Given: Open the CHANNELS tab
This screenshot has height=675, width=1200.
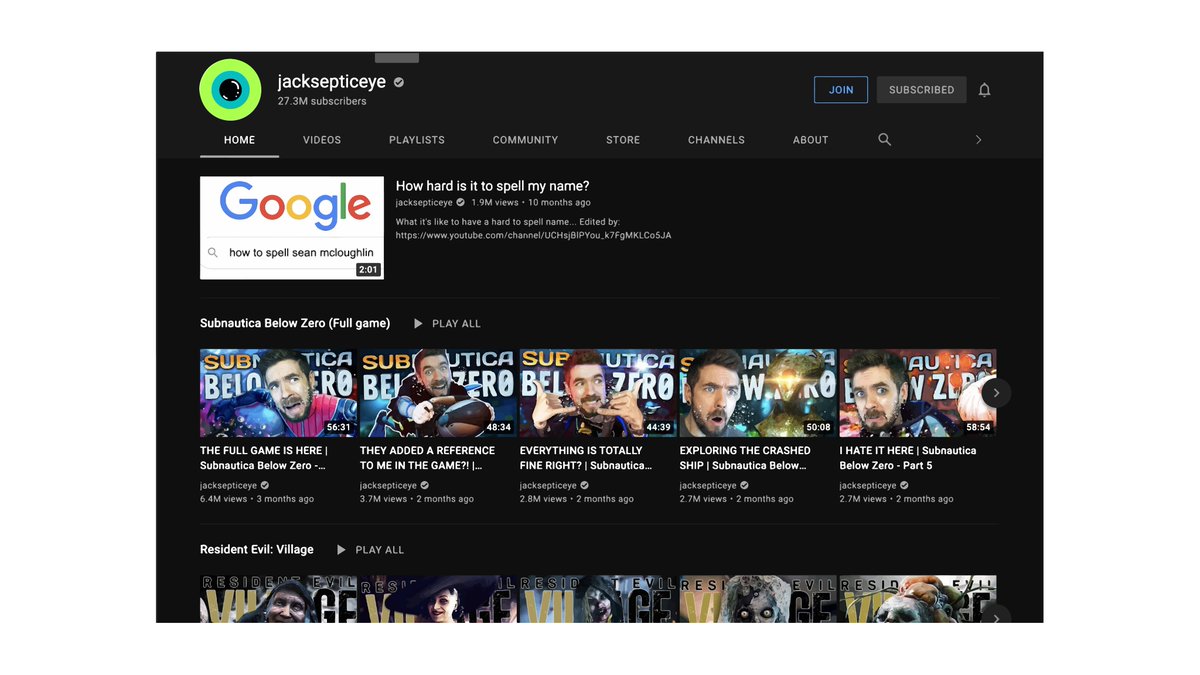Looking at the screenshot, I should click(x=716, y=140).
